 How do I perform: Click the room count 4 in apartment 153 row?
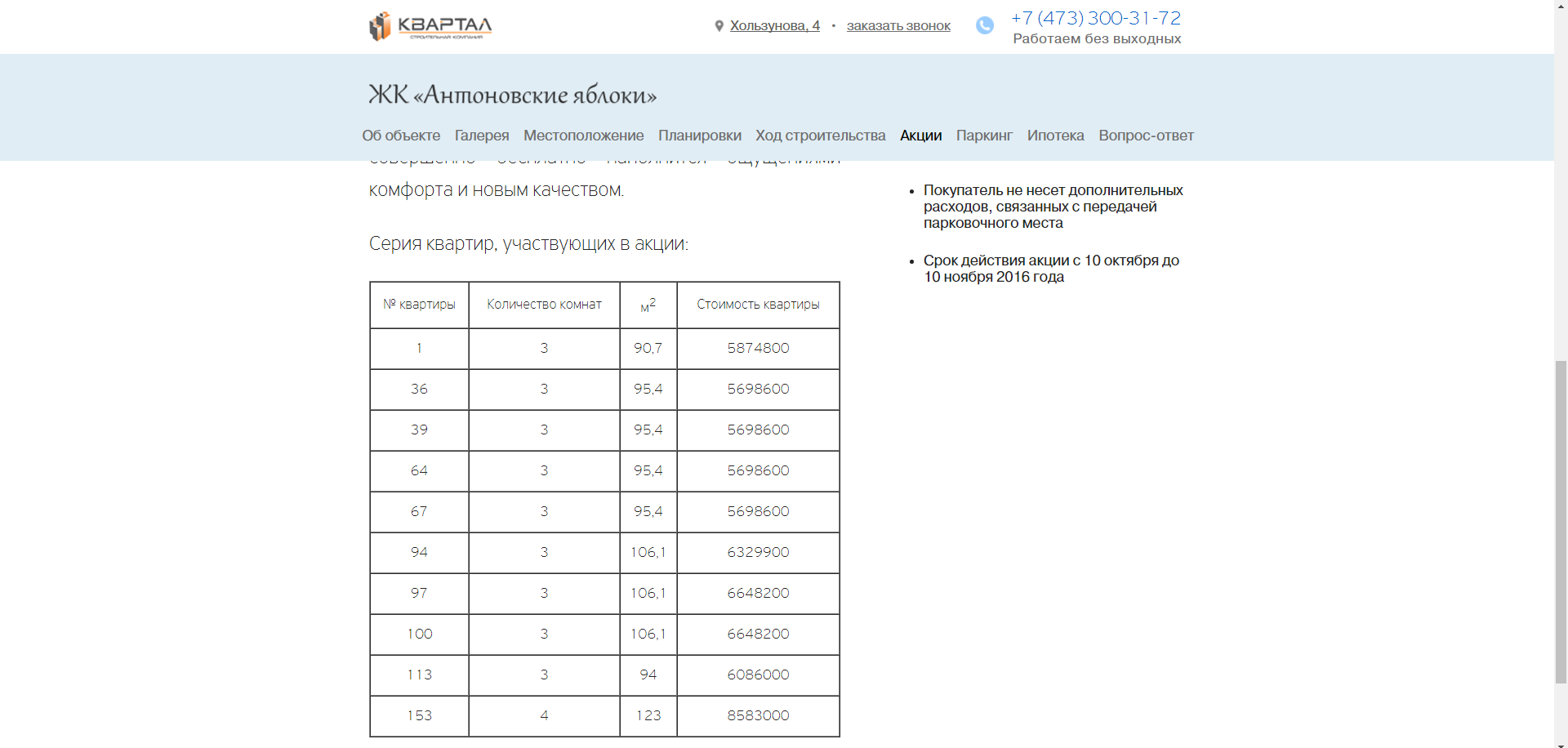click(x=544, y=716)
